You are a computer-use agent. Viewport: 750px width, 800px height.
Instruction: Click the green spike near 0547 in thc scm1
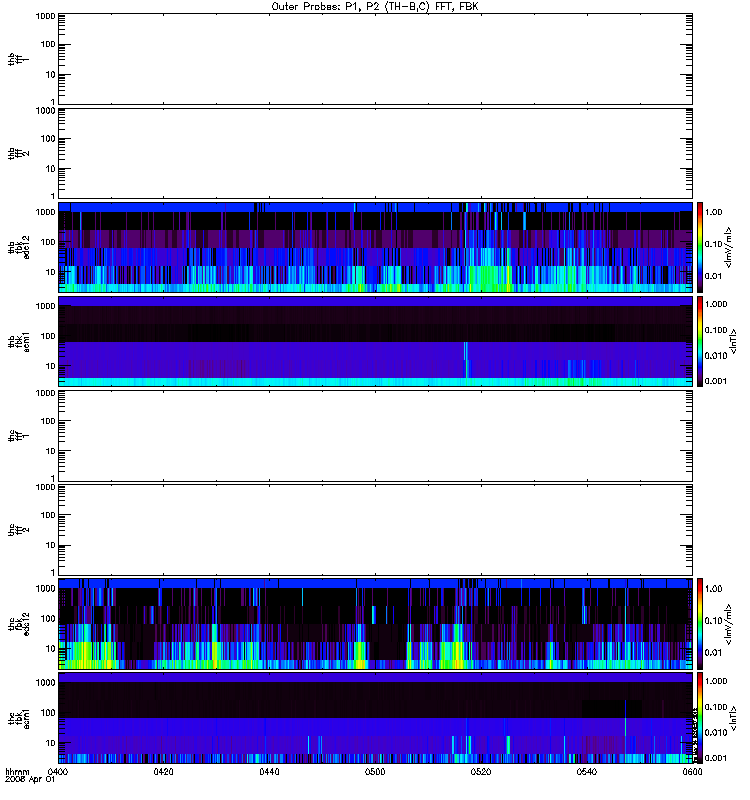626,727
